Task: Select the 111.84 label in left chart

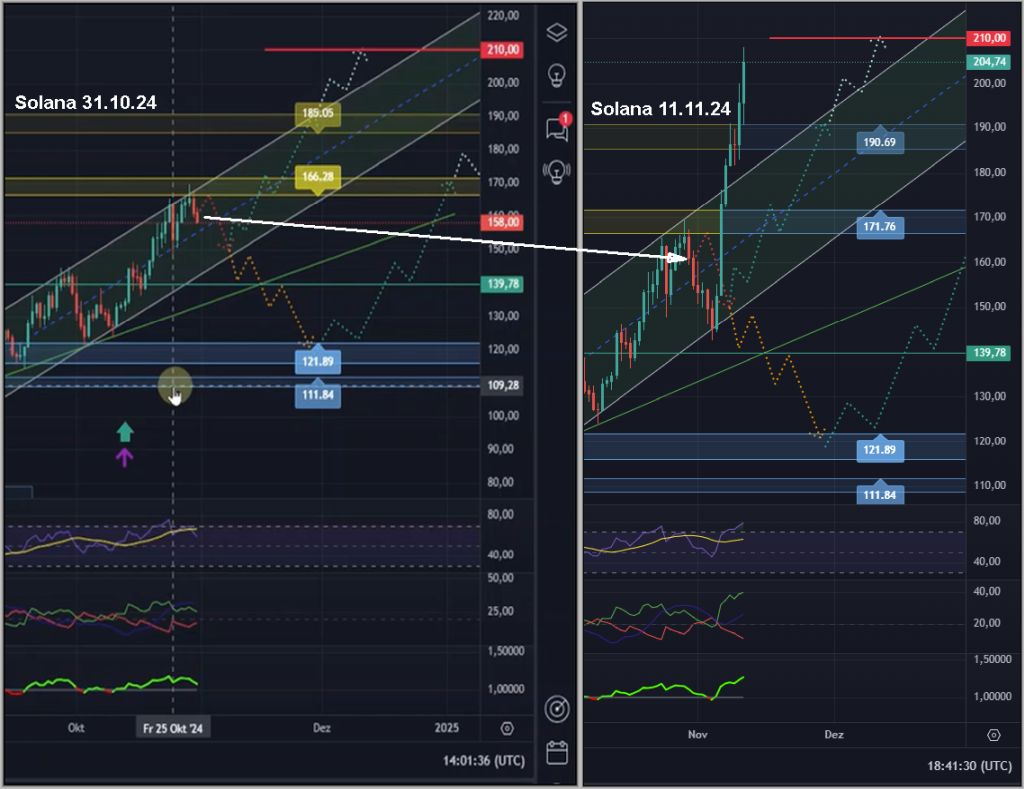Action: pos(318,396)
